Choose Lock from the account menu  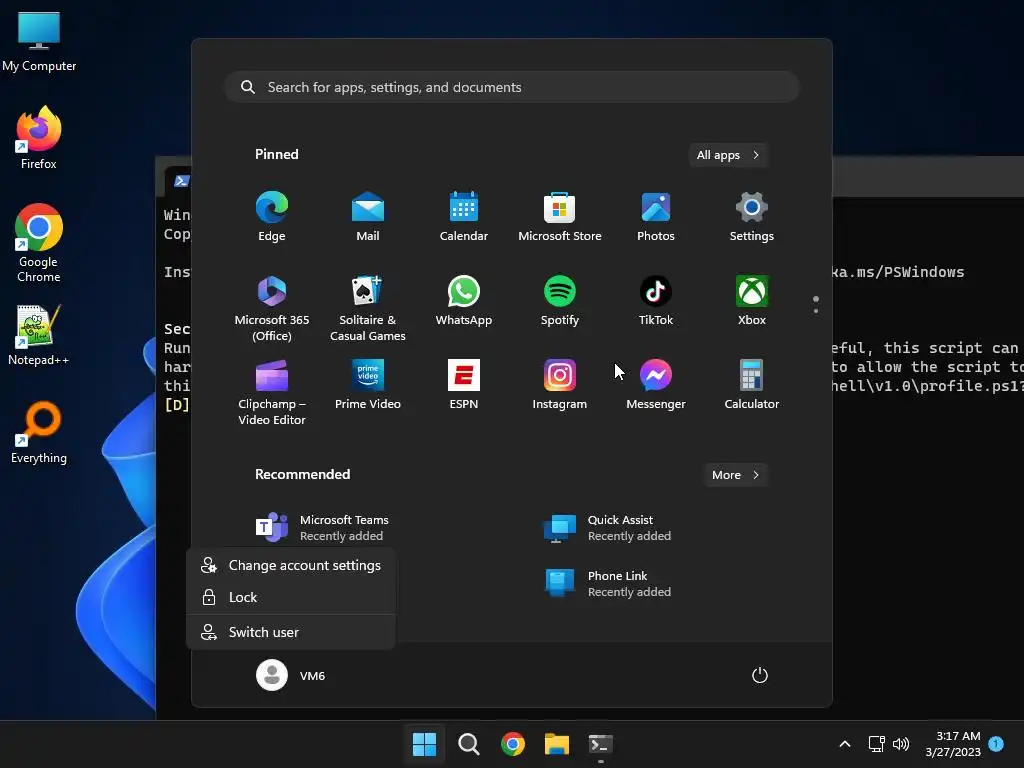[x=291, y=597]
